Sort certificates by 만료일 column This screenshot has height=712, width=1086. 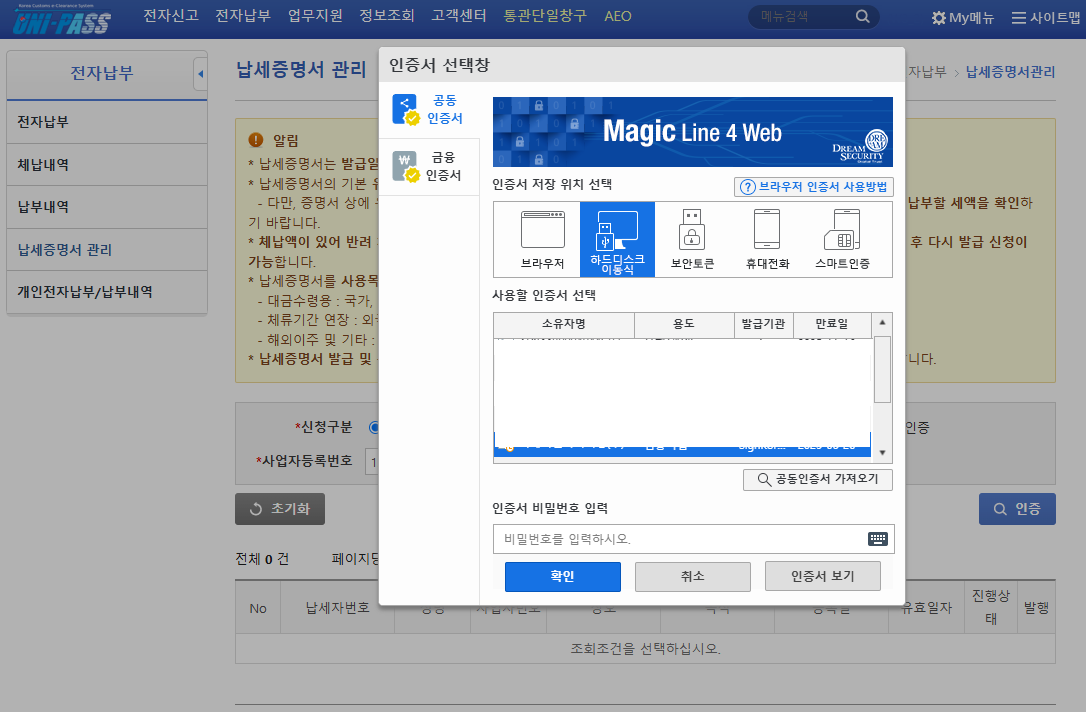click(x=832, y=324)
